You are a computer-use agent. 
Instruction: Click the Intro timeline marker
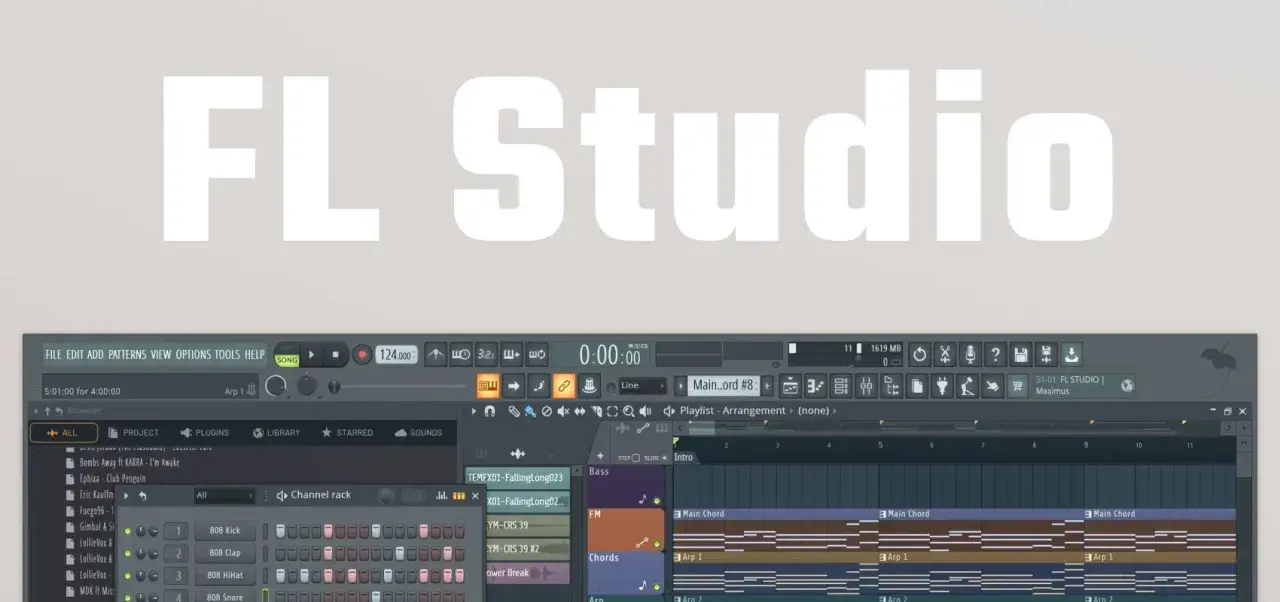(x=683, y=457)
